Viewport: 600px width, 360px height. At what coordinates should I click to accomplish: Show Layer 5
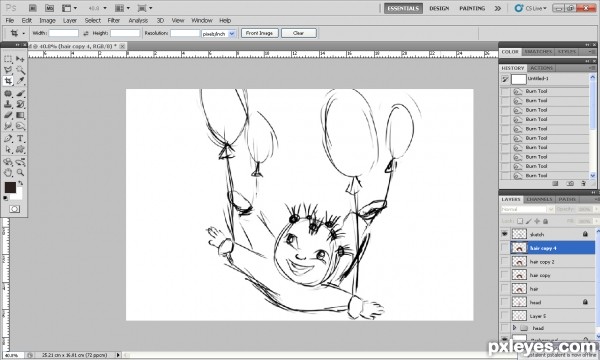click(x=505, y=316)
